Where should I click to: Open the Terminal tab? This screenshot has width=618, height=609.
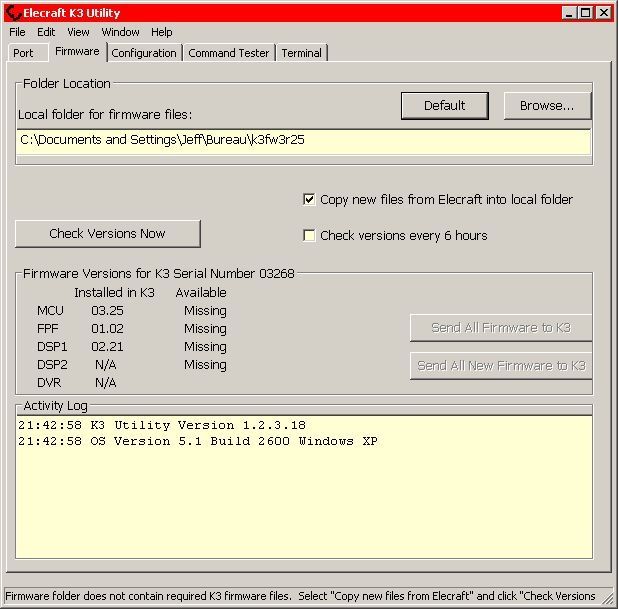(302, 53)
